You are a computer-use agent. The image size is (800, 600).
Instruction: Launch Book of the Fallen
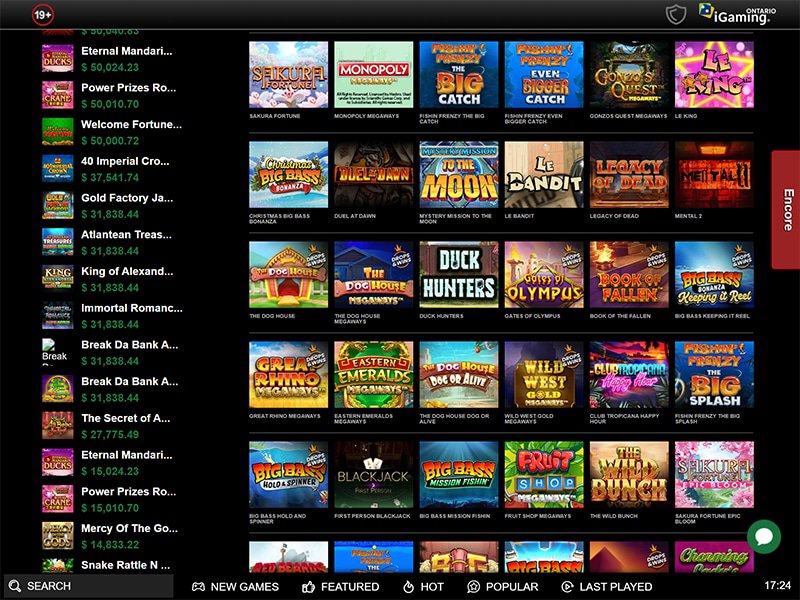point(629,274)
